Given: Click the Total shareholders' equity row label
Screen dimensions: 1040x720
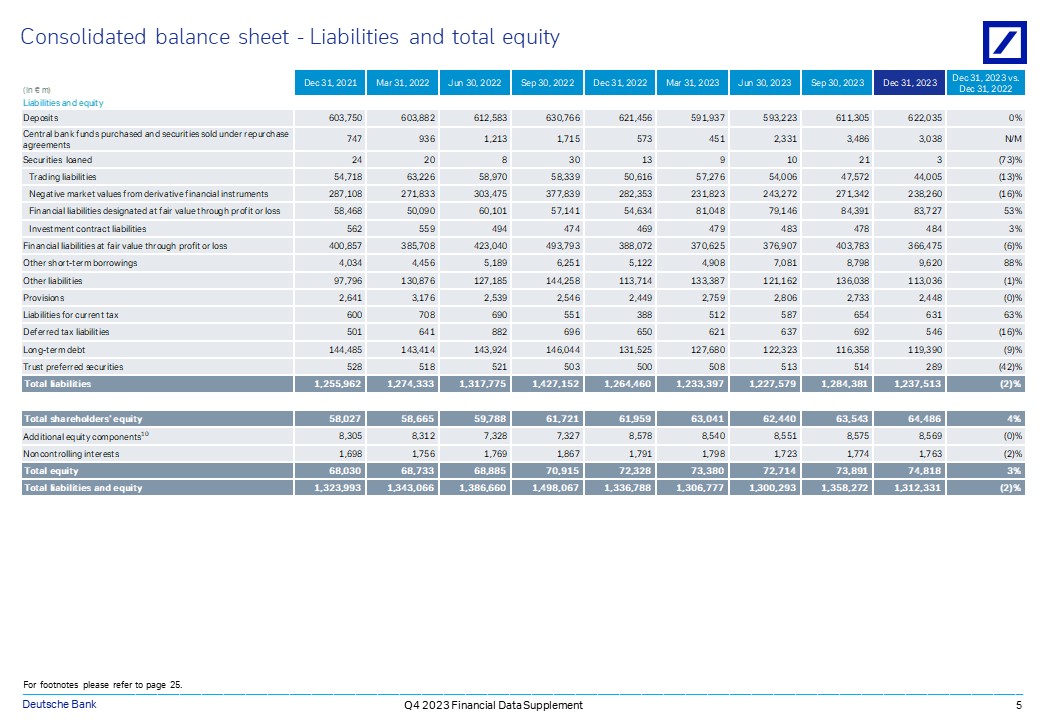Looking at the screenshot, I should 83,419.
